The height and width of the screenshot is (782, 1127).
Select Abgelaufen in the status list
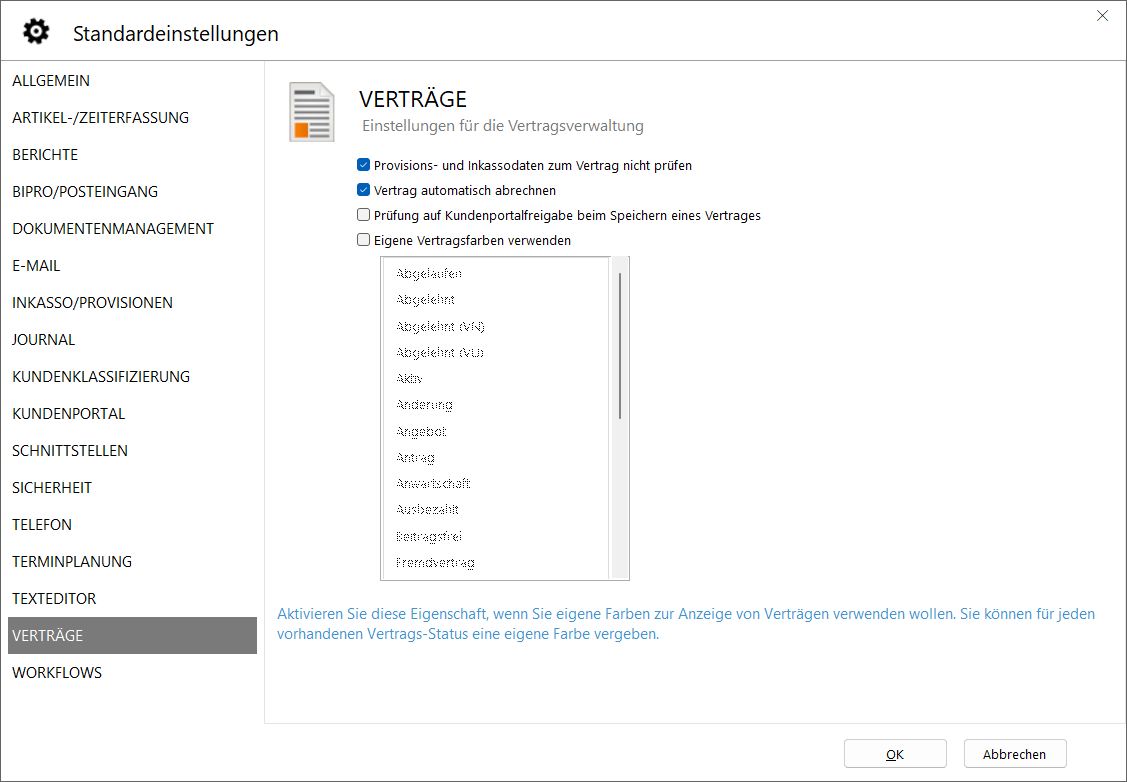[429, 274]
